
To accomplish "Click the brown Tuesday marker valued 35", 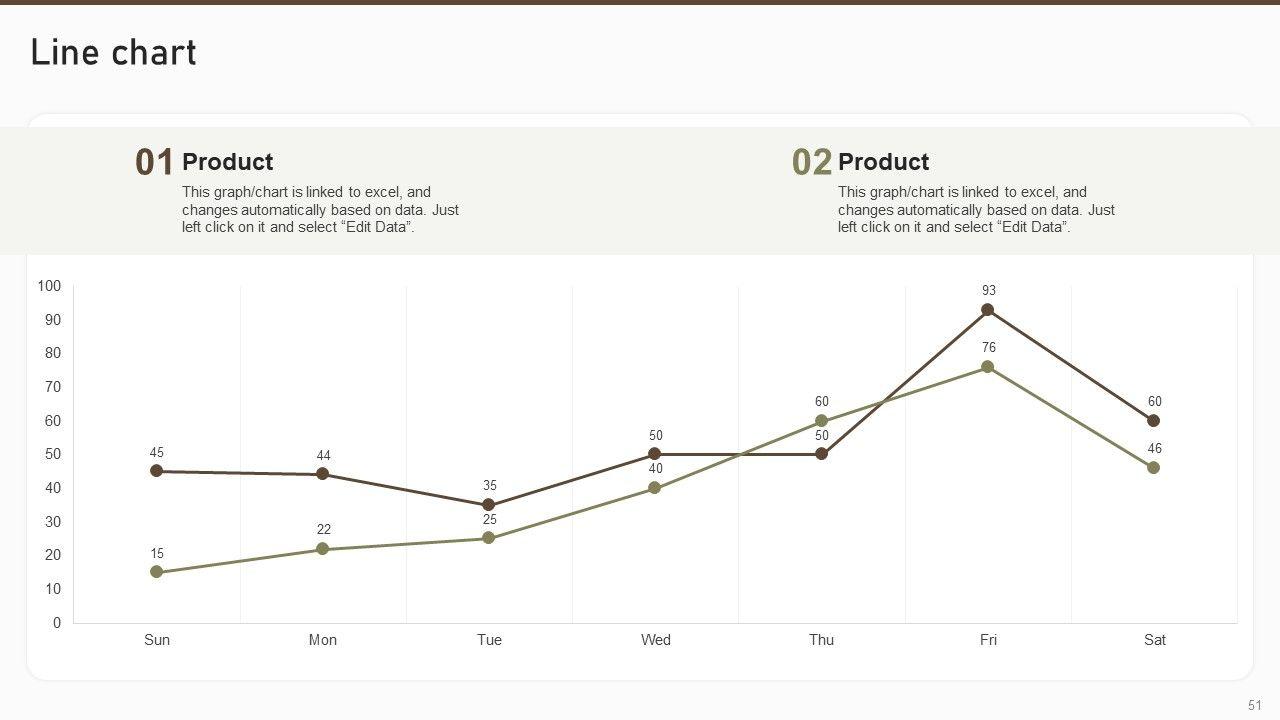I will point(489,505).
